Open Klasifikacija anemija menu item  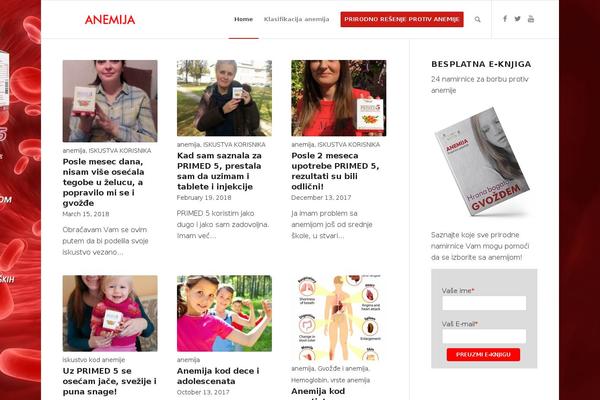297,19
